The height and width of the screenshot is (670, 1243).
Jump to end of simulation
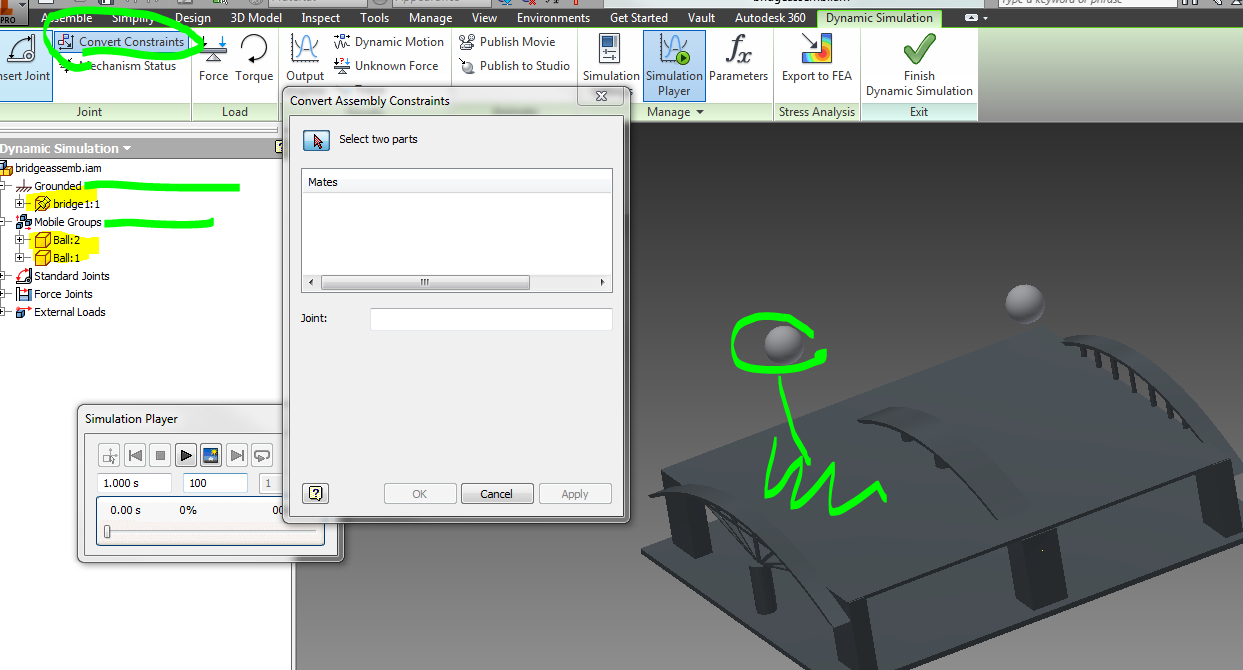coord(237,456)
